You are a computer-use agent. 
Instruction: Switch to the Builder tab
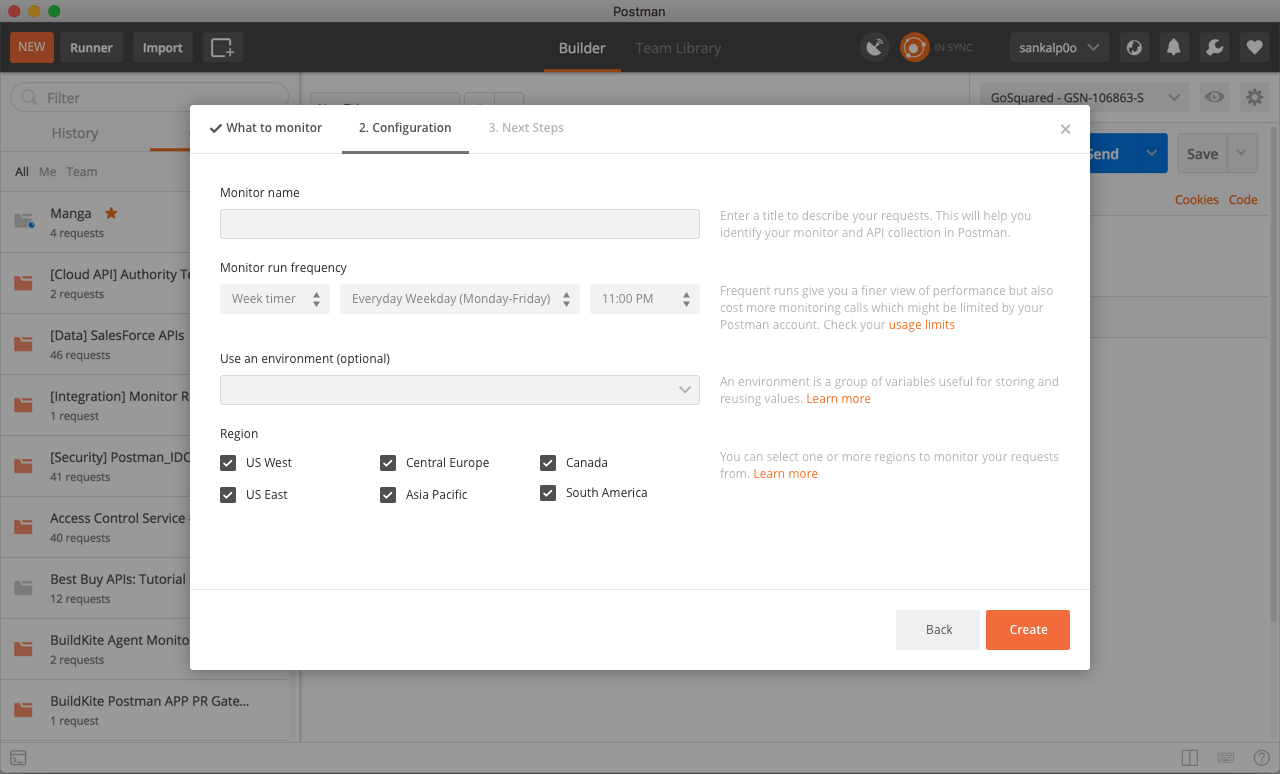tap(582, 48)
